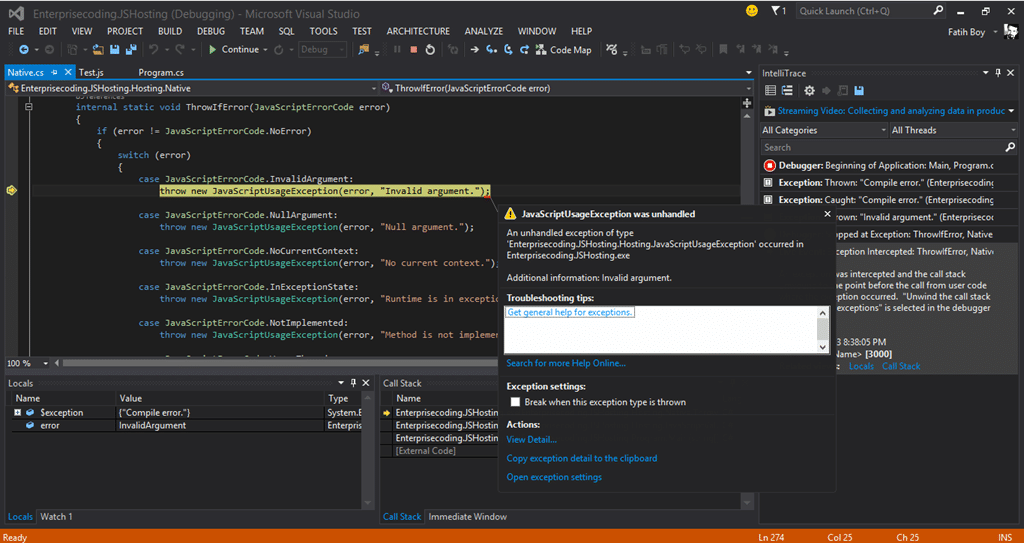Click the Save All icon

point(131,50)
